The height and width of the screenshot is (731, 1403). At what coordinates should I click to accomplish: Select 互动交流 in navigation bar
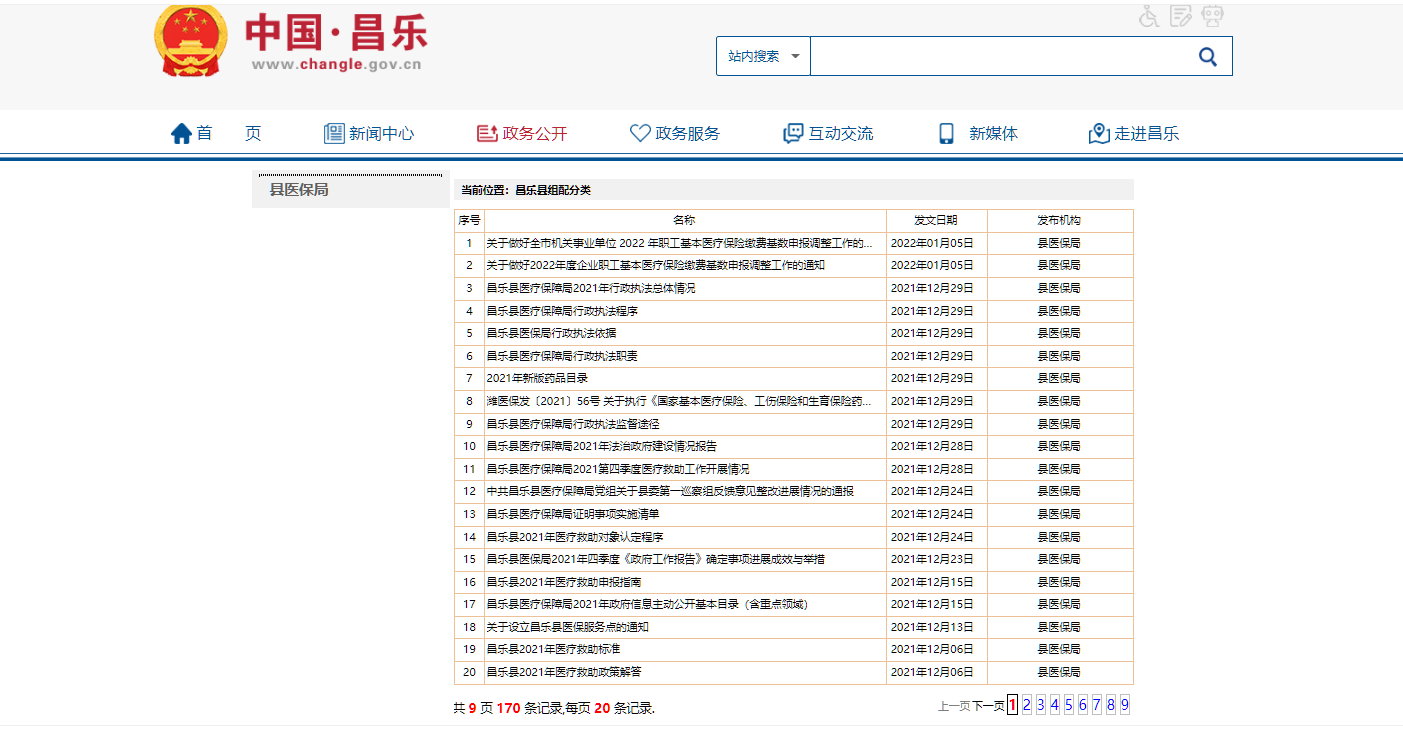828,134
